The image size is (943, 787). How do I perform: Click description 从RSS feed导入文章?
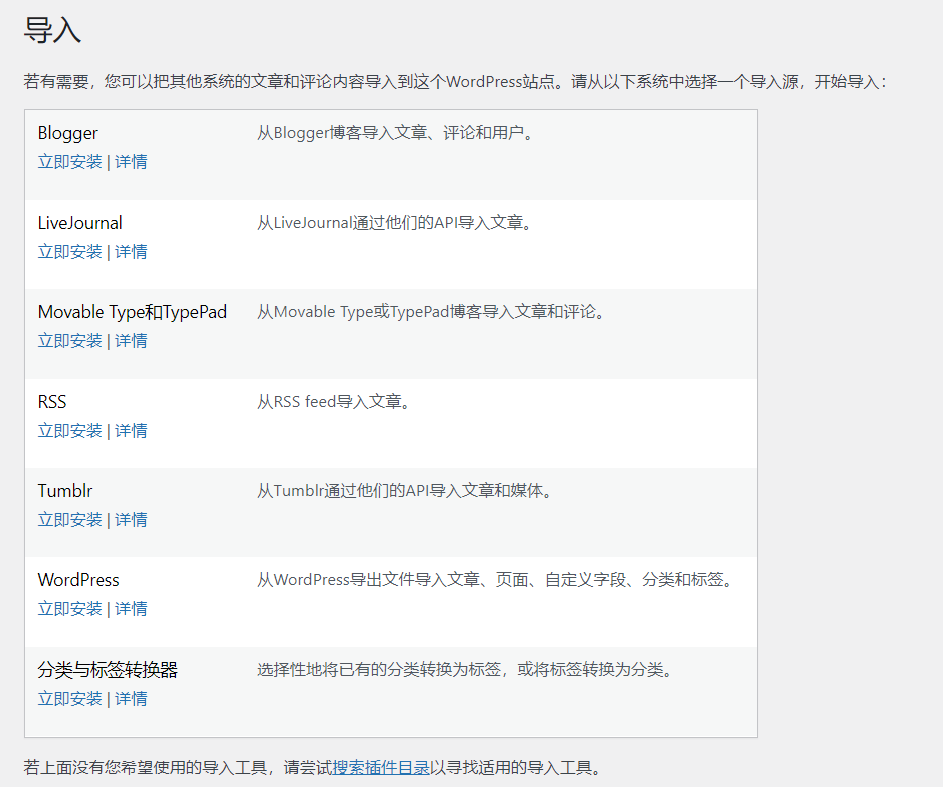[334, 402]
